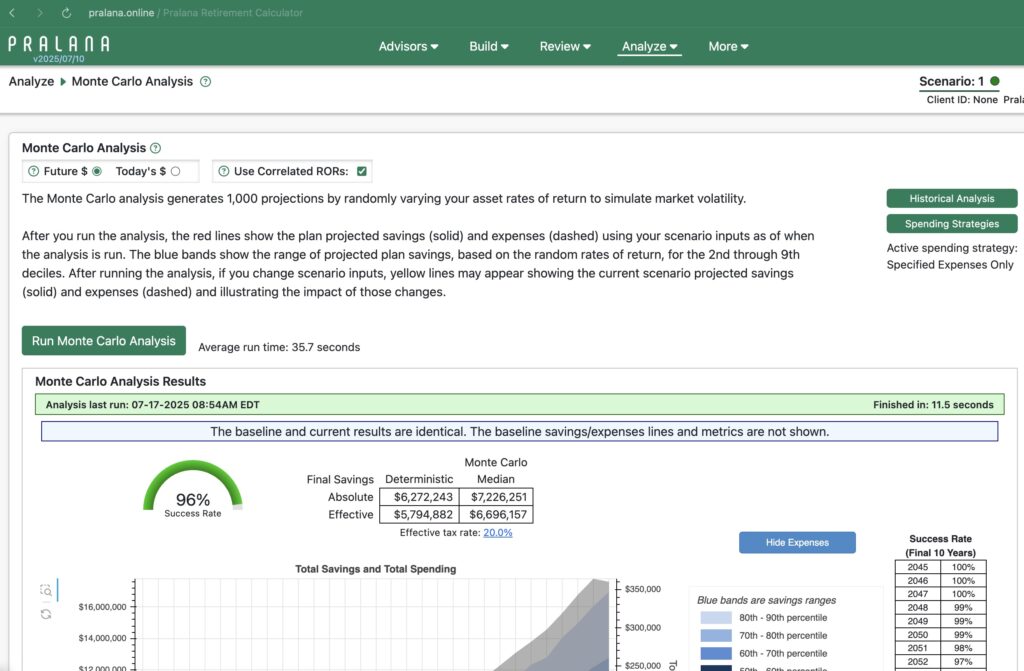Click the Median Effective value $6,696,157
This screenshot has height=671, width=1024.
[498, 515]
